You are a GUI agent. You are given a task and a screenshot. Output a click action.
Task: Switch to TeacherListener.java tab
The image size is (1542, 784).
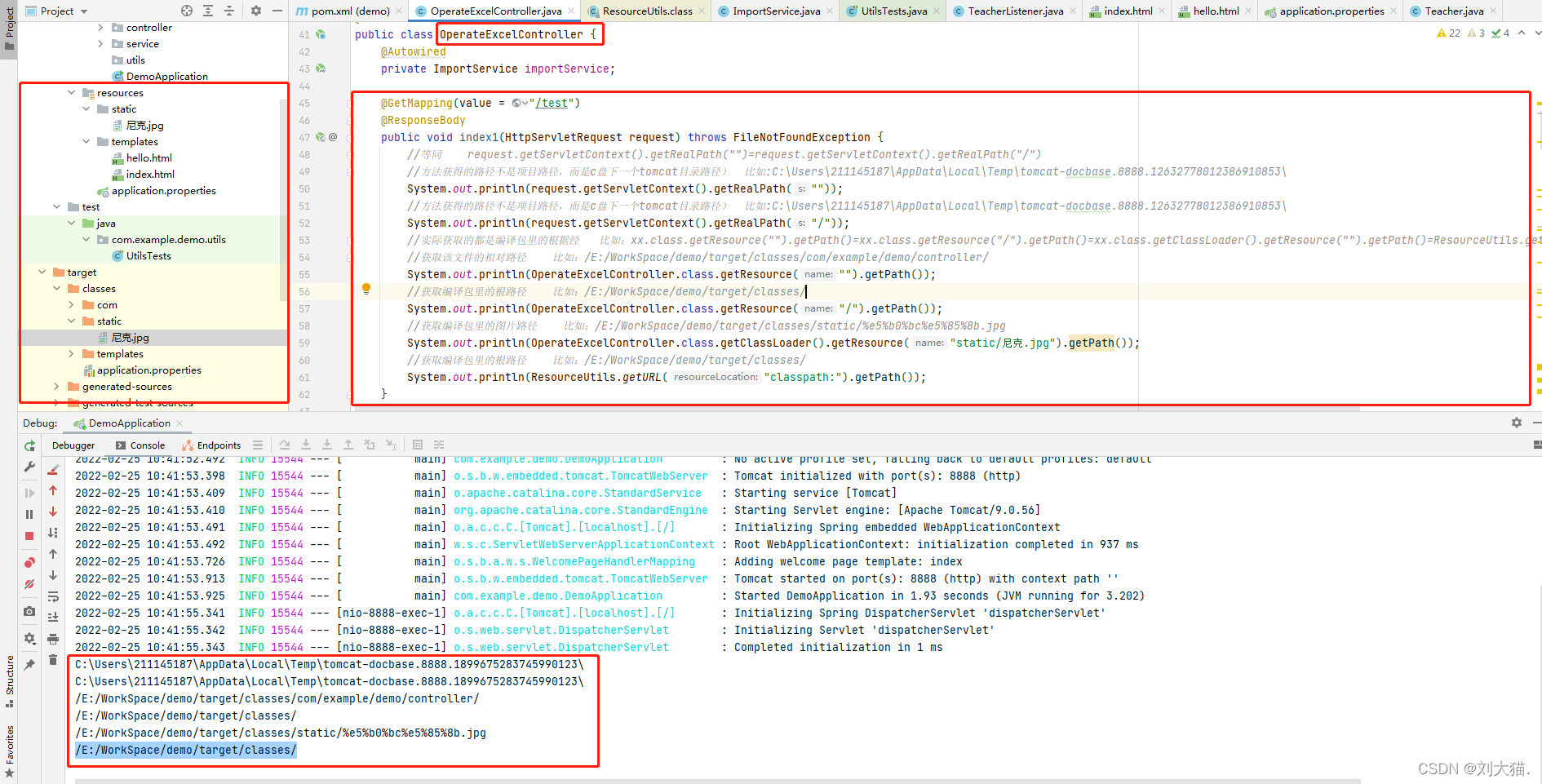pyautogui.click(x=1015, y=11)
